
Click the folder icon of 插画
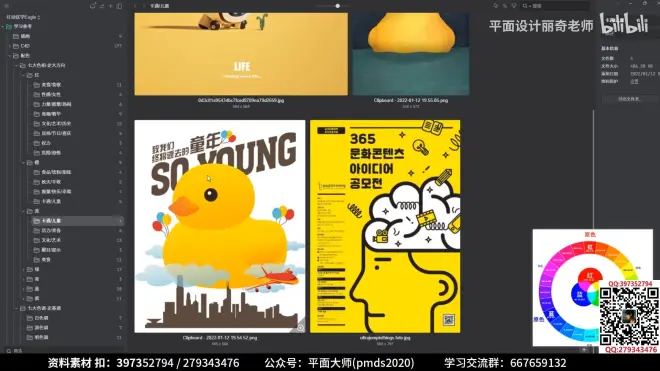(x=16, y=36)
